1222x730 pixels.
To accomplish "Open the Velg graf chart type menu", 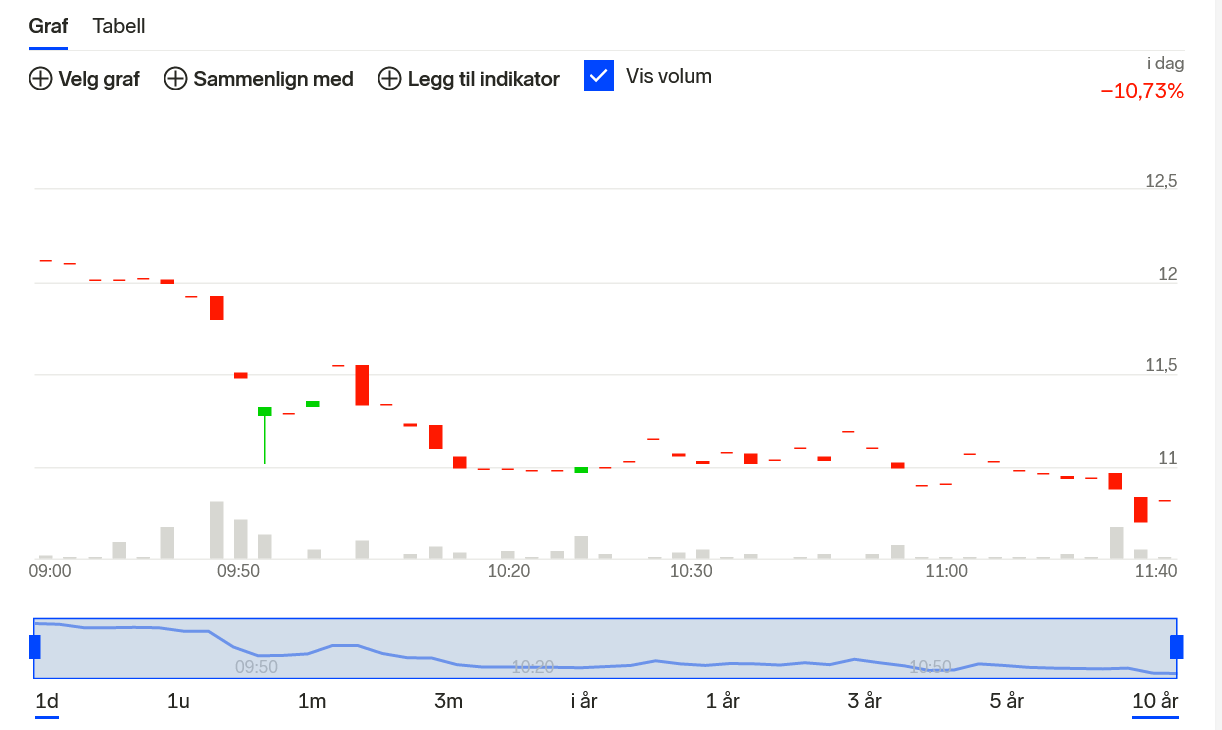I will (98, 79).
